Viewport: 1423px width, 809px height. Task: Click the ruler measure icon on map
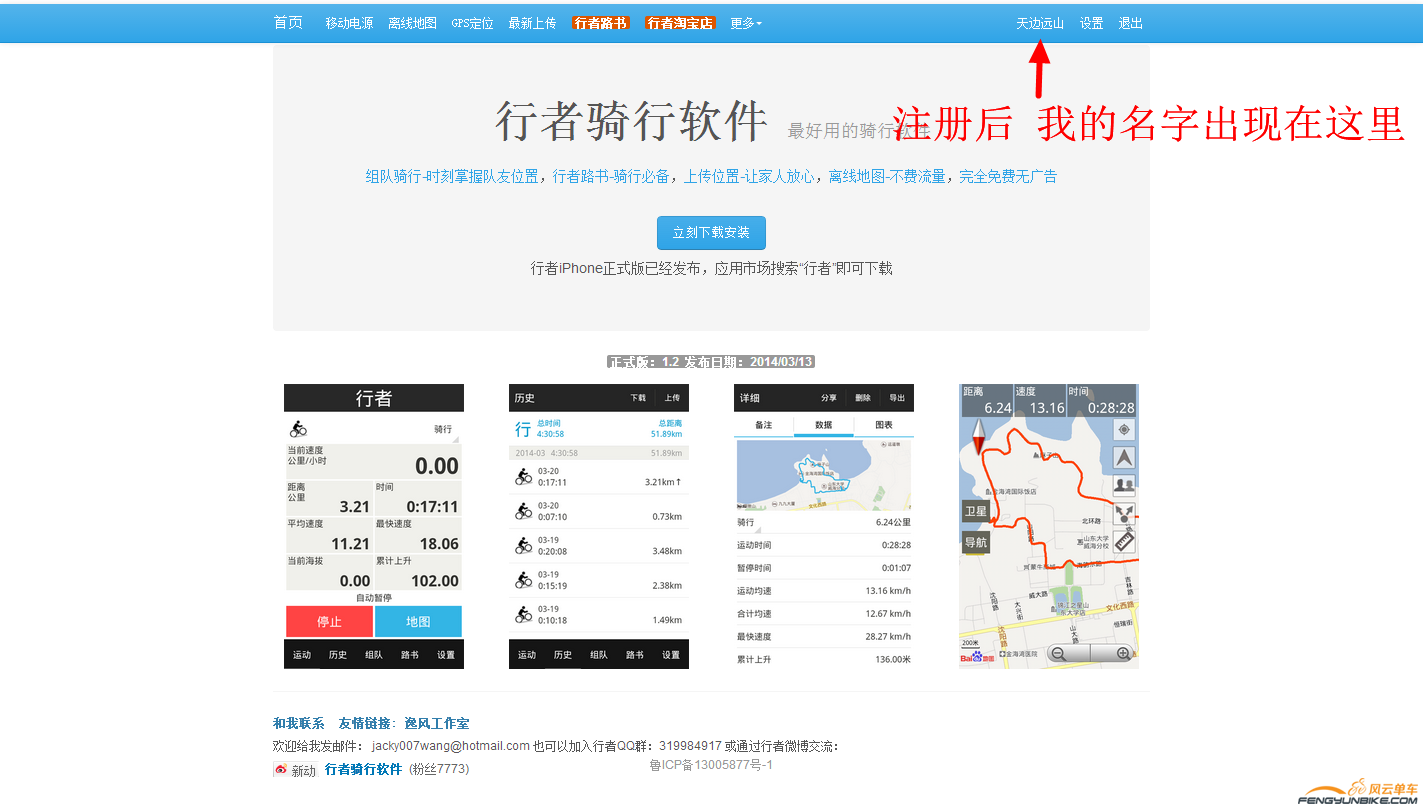1124,541
